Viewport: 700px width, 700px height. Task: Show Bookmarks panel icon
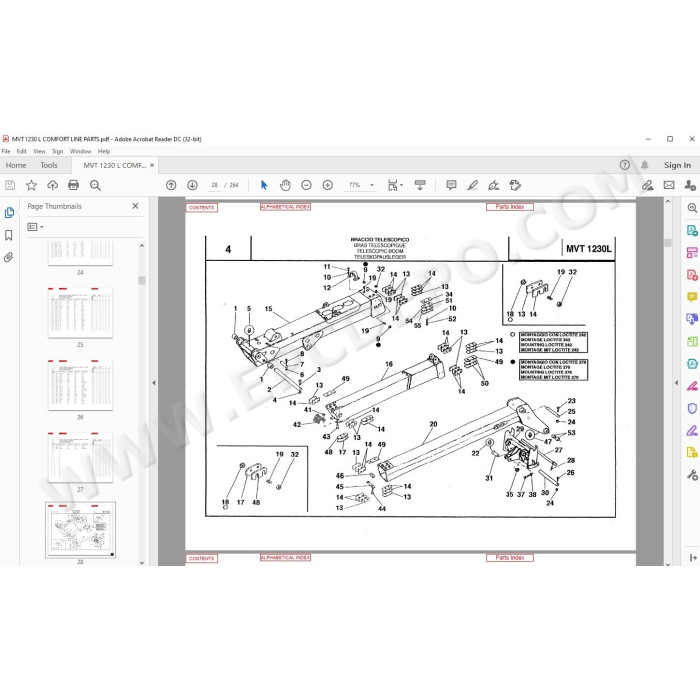coord(8,235)
